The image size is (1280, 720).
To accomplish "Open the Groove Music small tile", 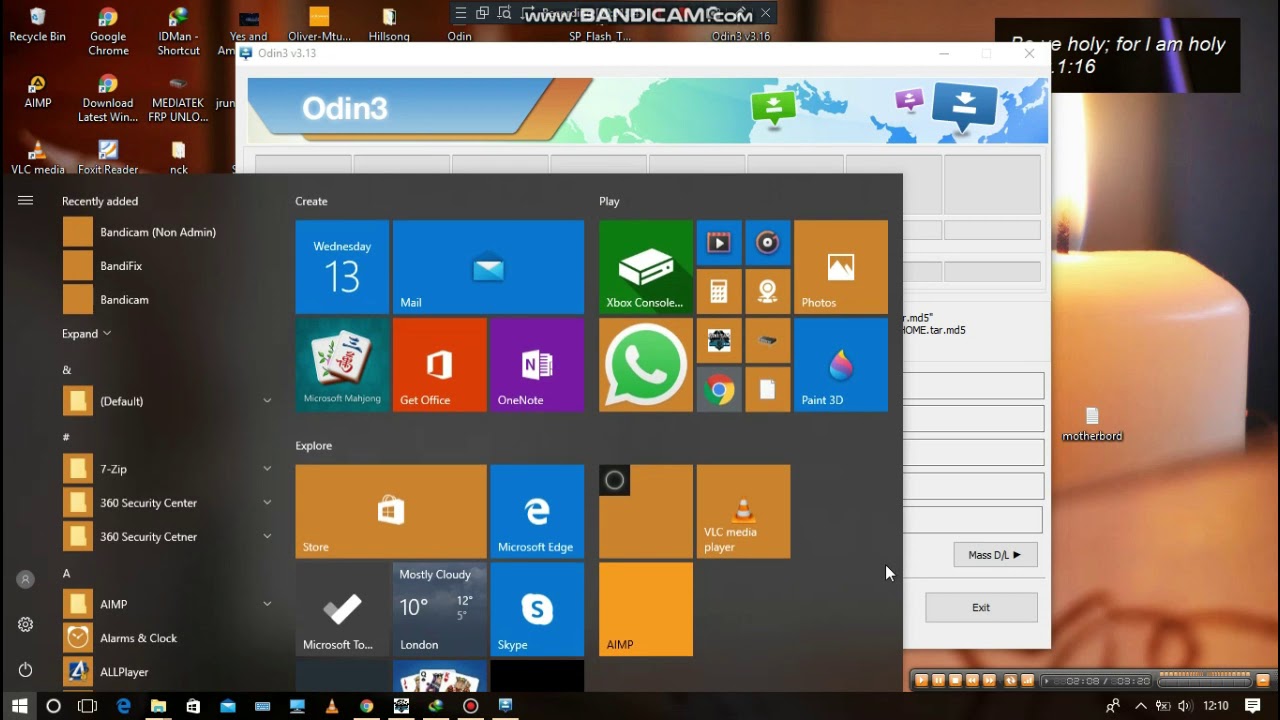I will click(x=768, y=242).
